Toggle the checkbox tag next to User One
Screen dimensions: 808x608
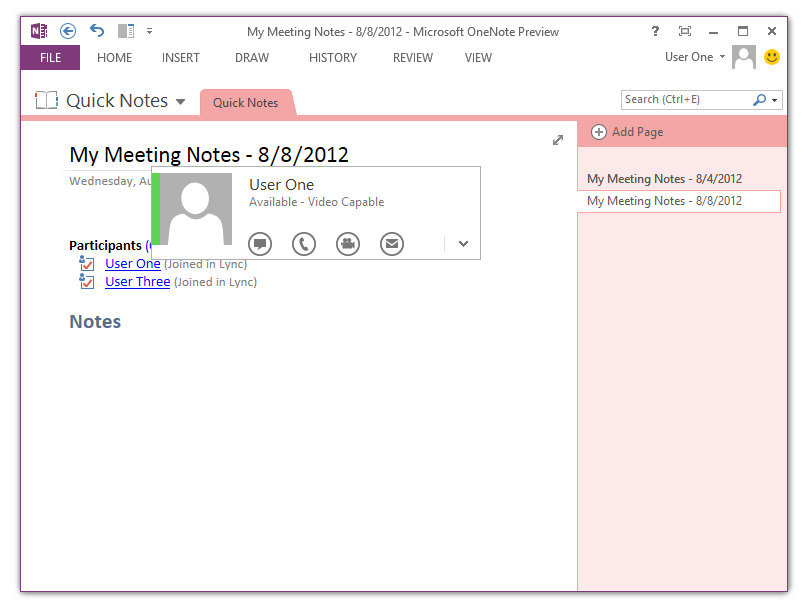point(87,263)
